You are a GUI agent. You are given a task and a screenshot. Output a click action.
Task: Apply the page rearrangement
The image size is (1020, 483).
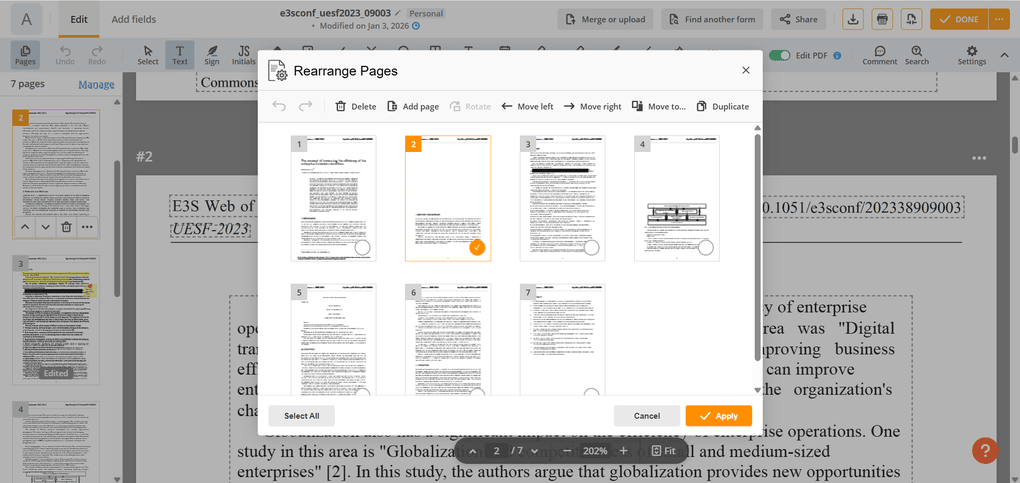719,416
